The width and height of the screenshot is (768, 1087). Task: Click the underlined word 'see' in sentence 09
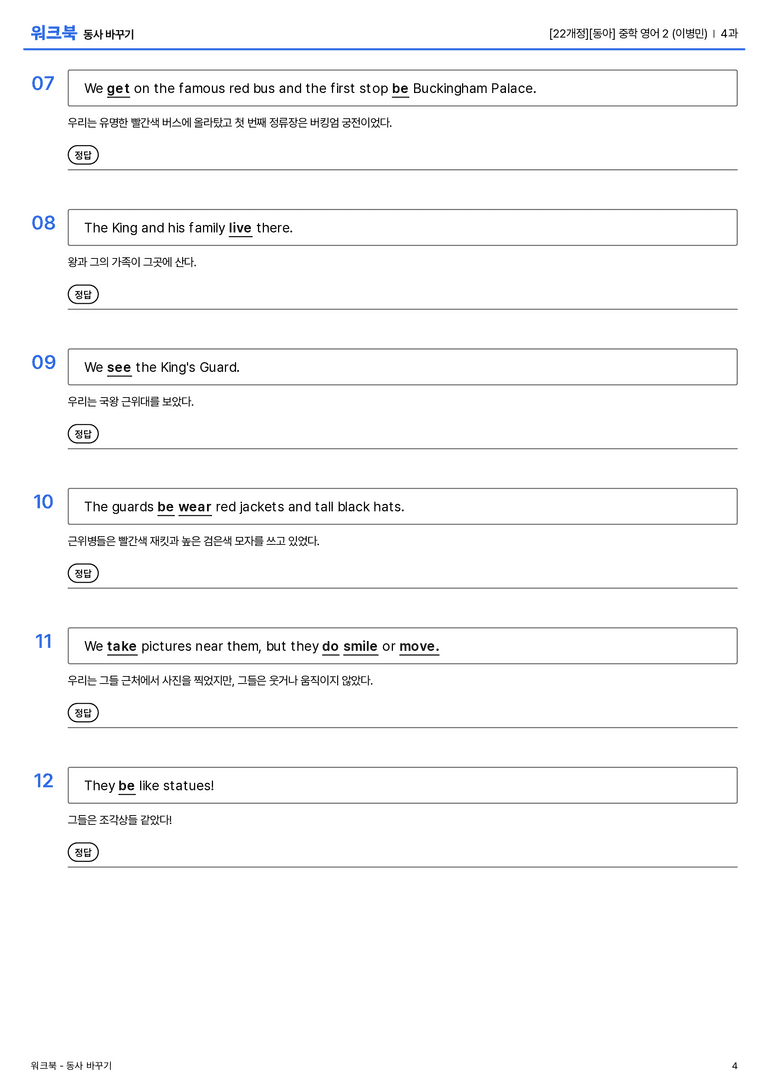point(119,367)
